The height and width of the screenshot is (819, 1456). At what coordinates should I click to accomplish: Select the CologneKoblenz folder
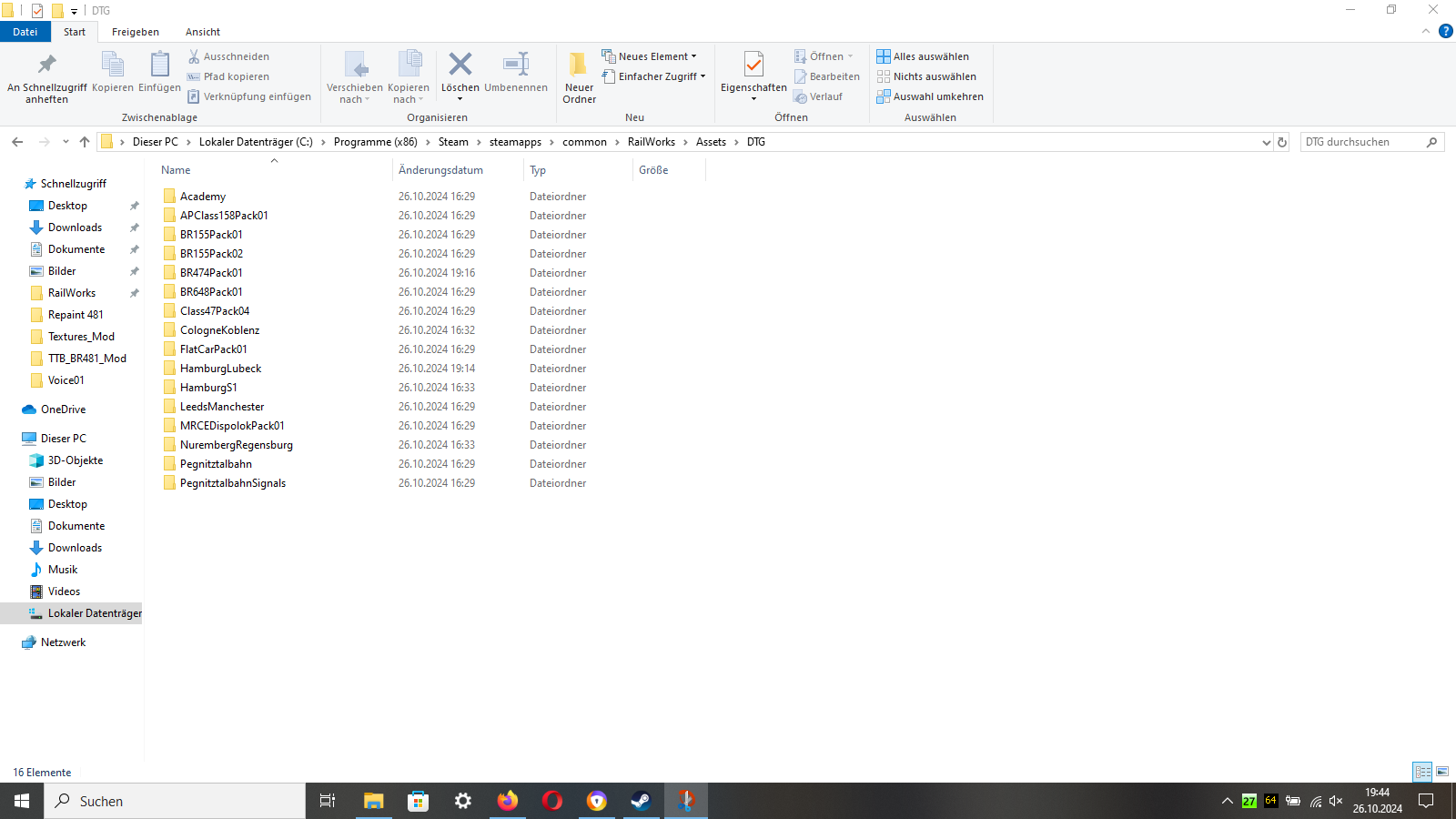pos(219,330)
